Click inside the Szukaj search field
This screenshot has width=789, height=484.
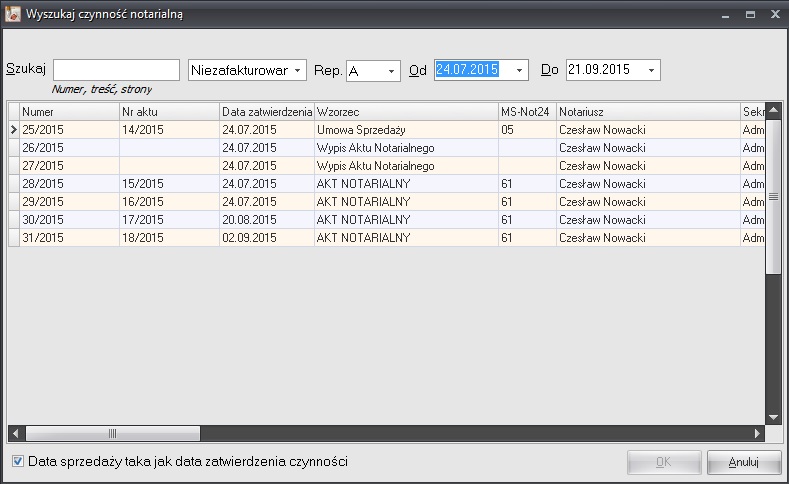(x=116, y=70)
